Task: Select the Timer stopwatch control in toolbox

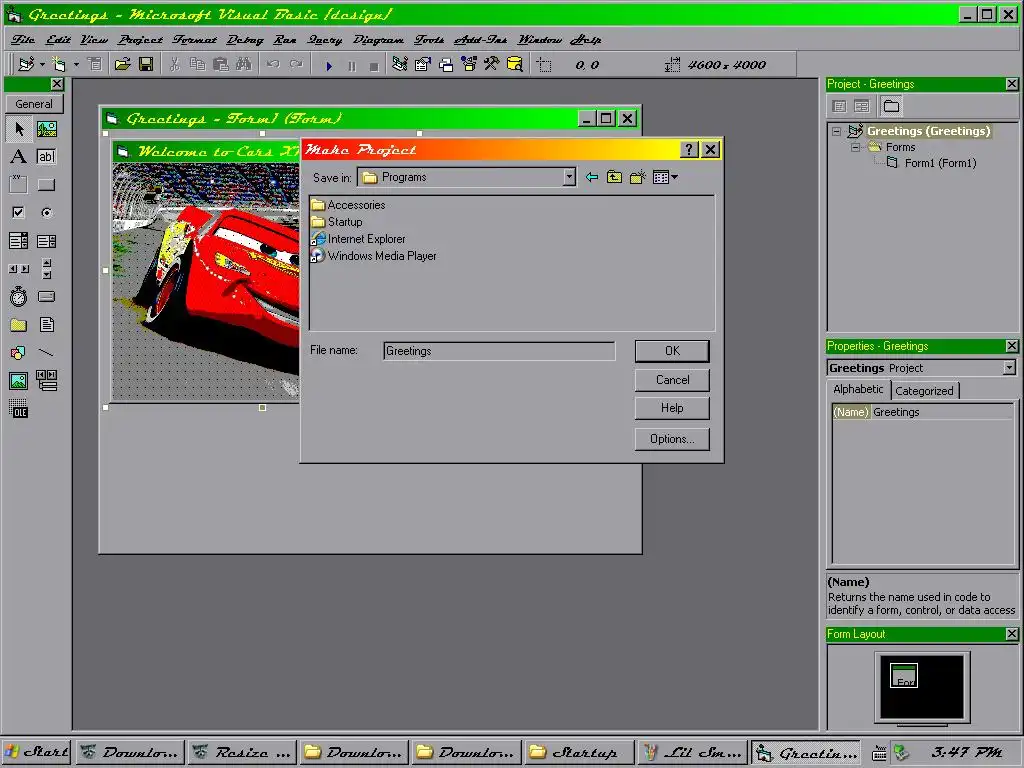Action: [x=19, y=296]
